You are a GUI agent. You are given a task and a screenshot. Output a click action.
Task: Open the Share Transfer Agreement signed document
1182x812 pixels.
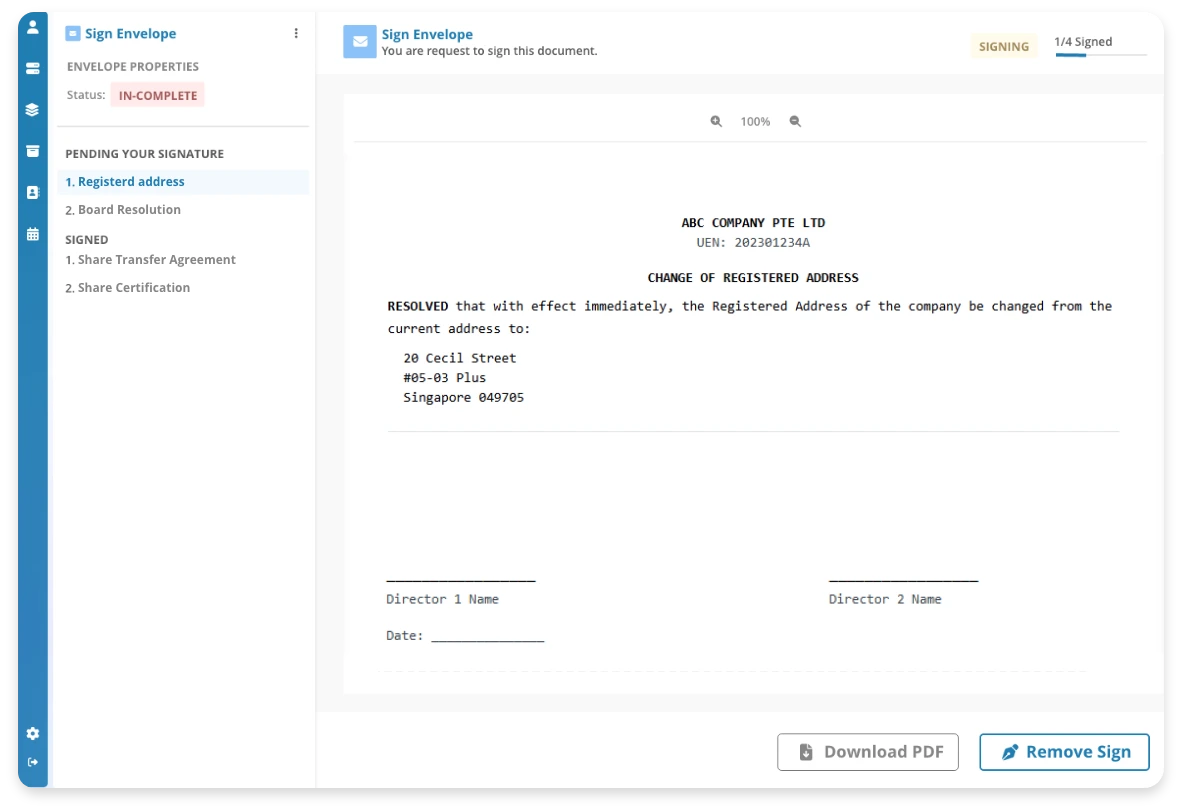pyautogui.click(x=150, y=259)
